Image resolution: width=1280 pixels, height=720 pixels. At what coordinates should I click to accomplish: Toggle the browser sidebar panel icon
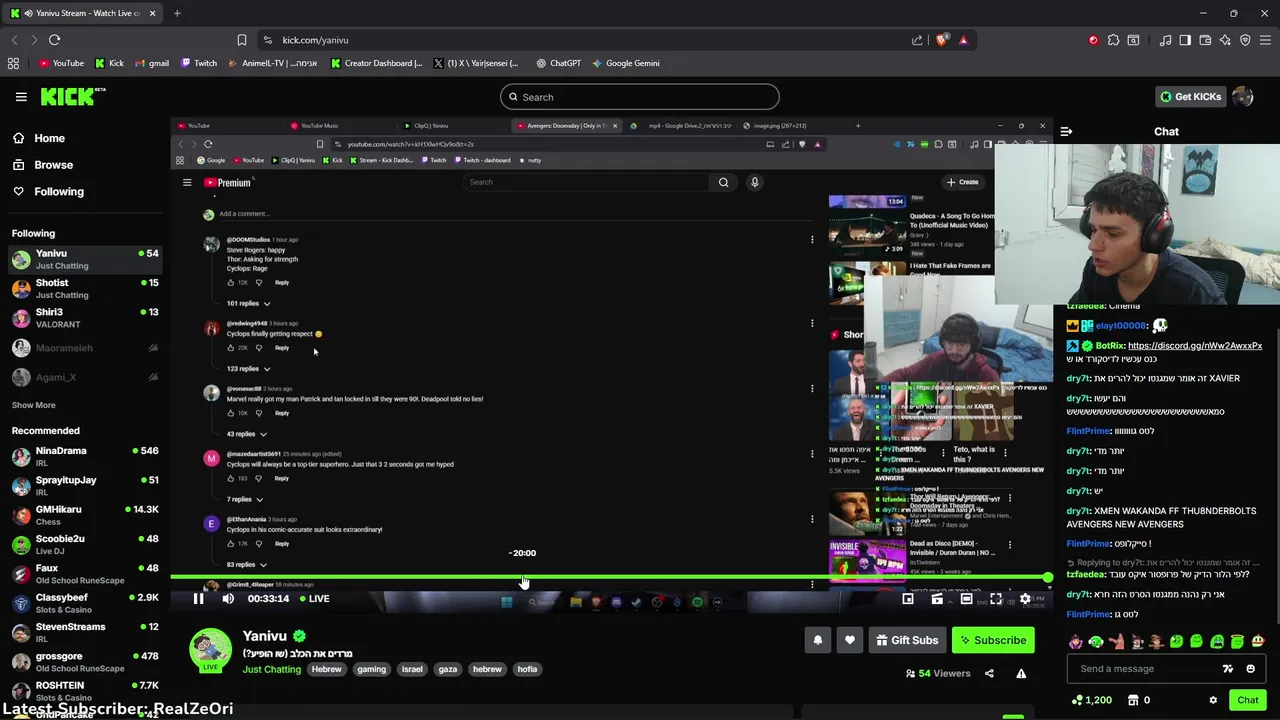click(1185, 40)
